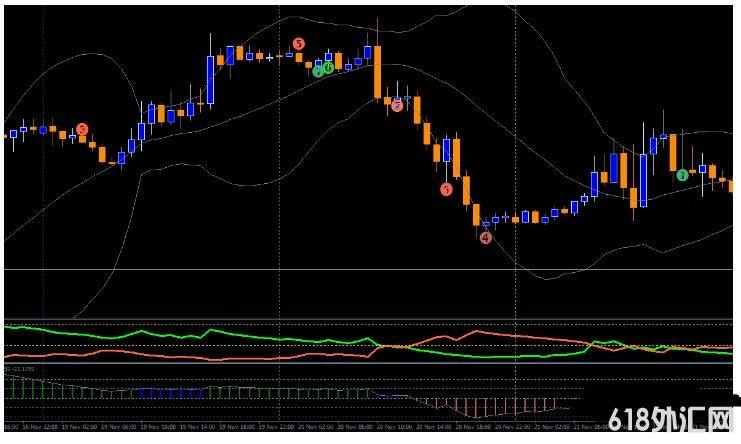Image resolution: width=741 pixels, height=444 pixels.
Task: Click the 20 Nov 06:00 time axis label
Action: [354, 427]
